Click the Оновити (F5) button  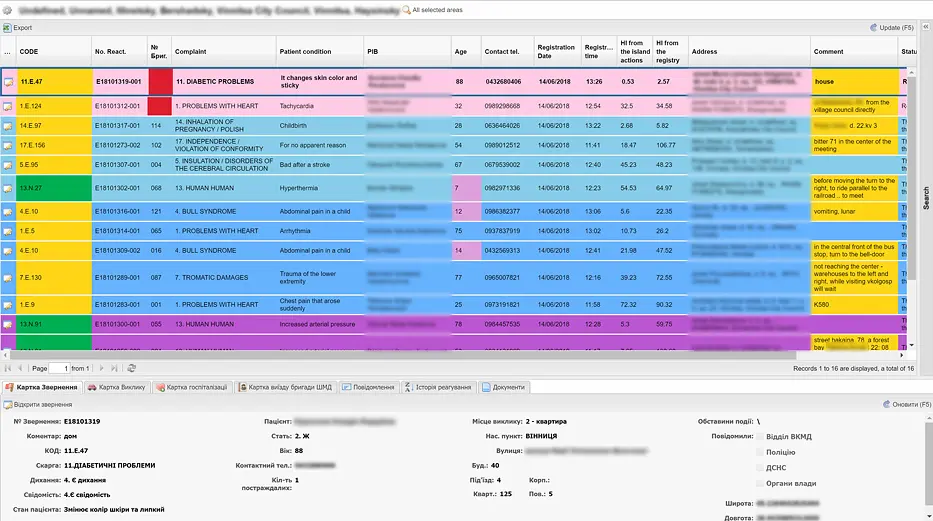point(907,404)
